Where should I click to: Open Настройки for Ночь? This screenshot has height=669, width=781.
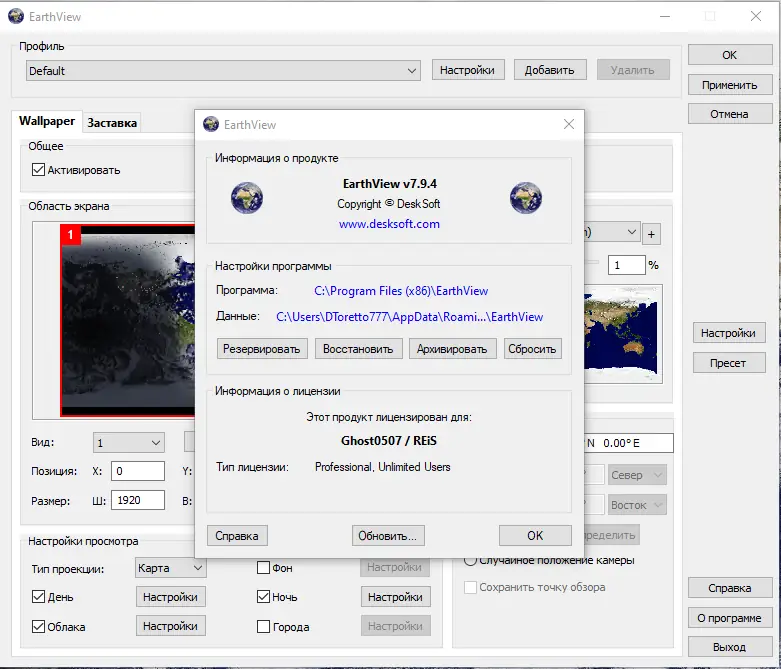coord(395,597)
